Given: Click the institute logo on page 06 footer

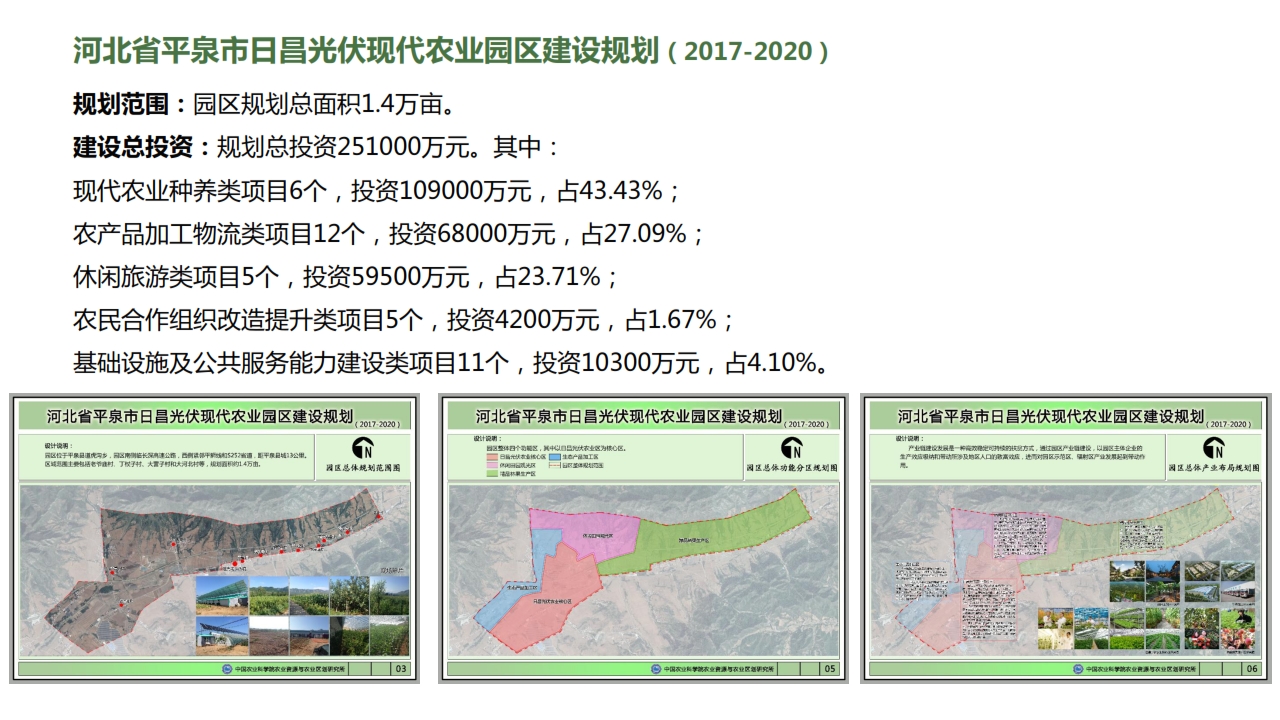Looking at the screenshot, I should click(1078, 669).
